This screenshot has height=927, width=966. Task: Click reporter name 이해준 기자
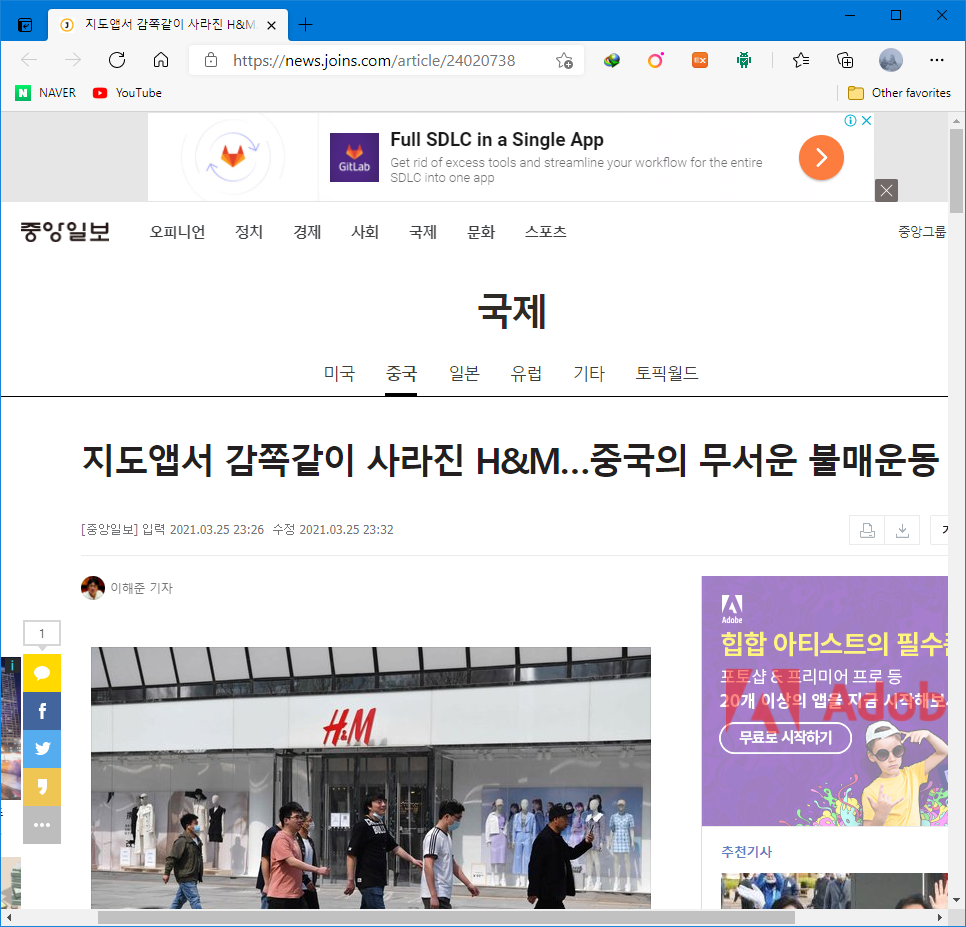pos(141,588)
